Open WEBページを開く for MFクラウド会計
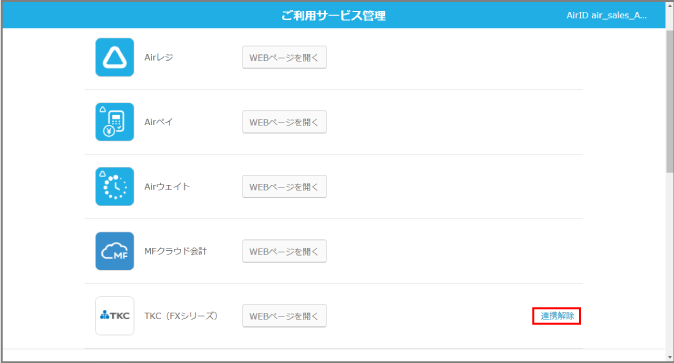This screenshot has height=363, width=674. (284, 251)
